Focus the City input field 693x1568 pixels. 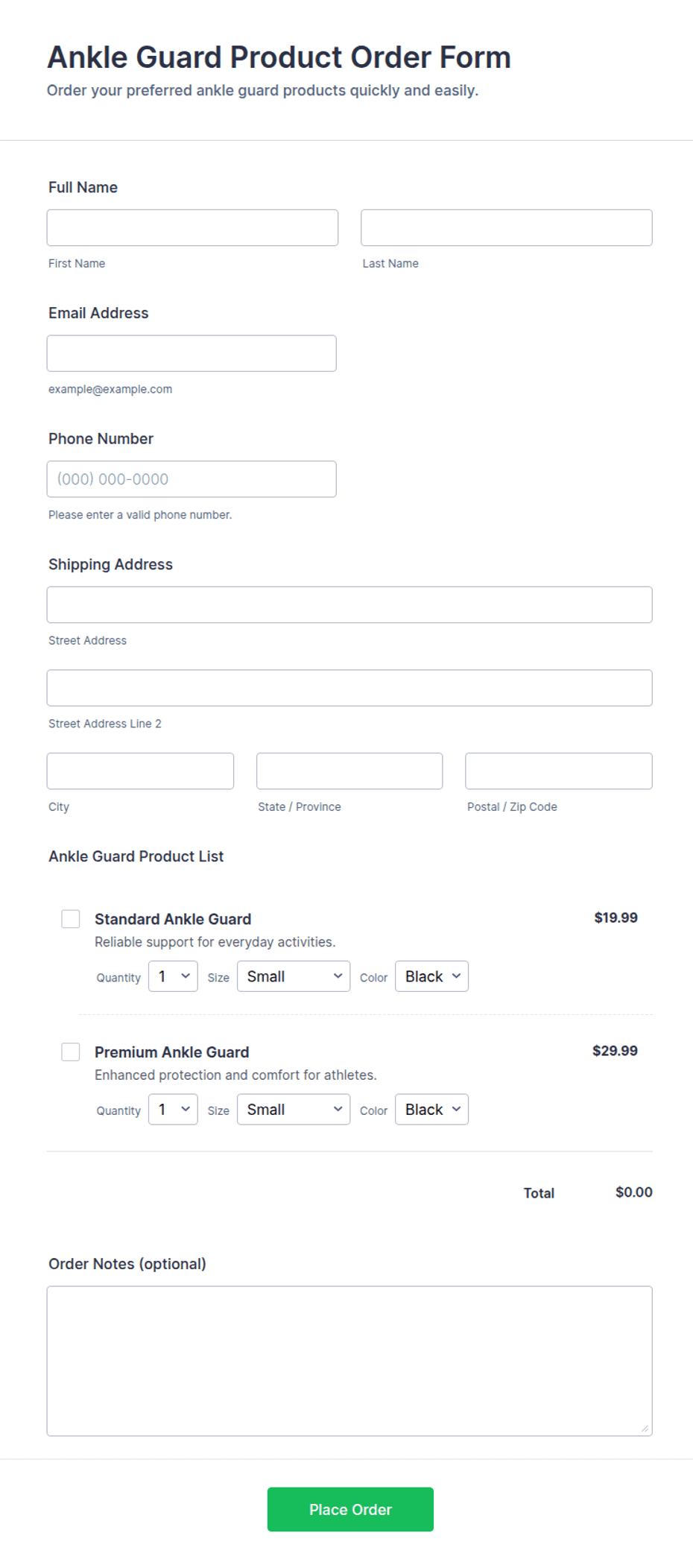(140, 771)
